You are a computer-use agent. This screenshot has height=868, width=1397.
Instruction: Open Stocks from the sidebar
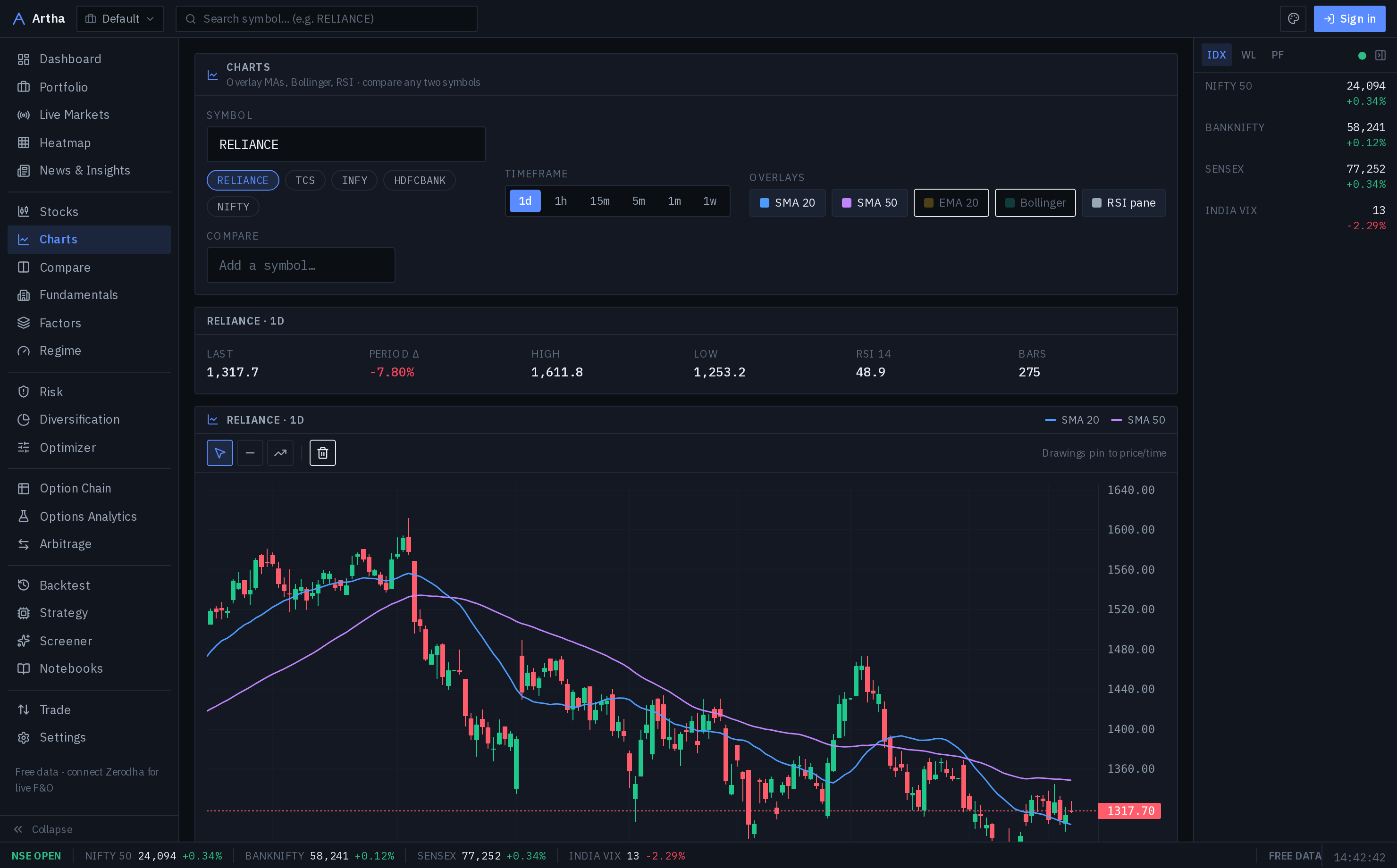pos(89,212)
